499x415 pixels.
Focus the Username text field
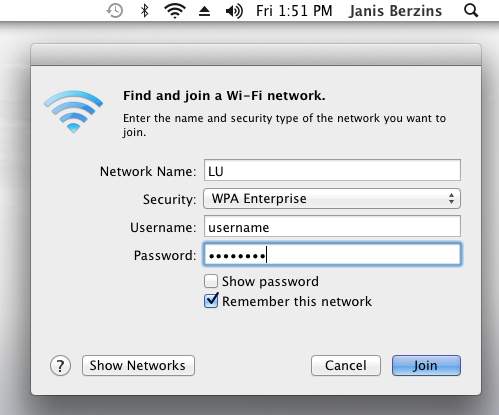pos(332,226)
